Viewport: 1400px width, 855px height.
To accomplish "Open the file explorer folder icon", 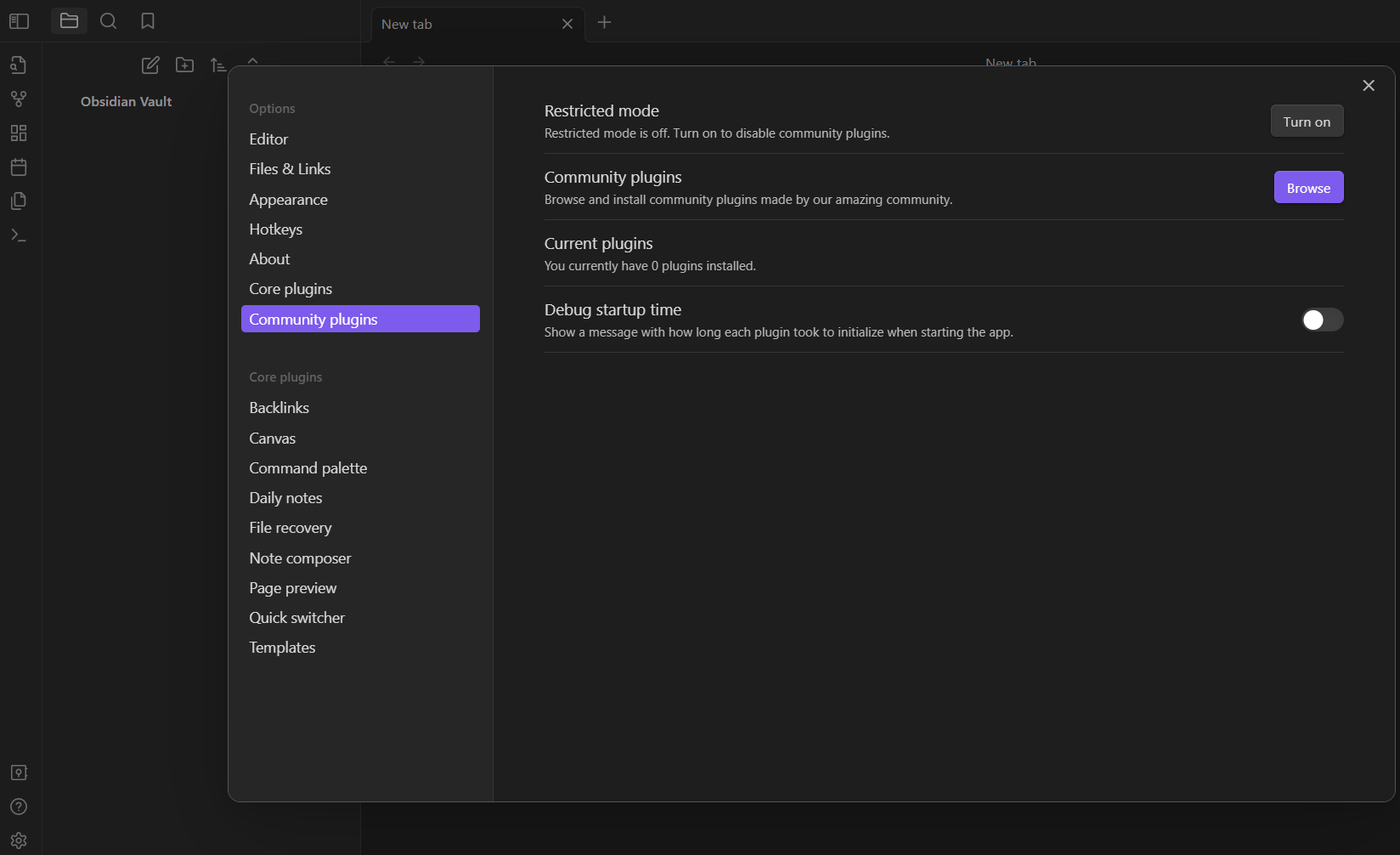I will click(69, 21).
